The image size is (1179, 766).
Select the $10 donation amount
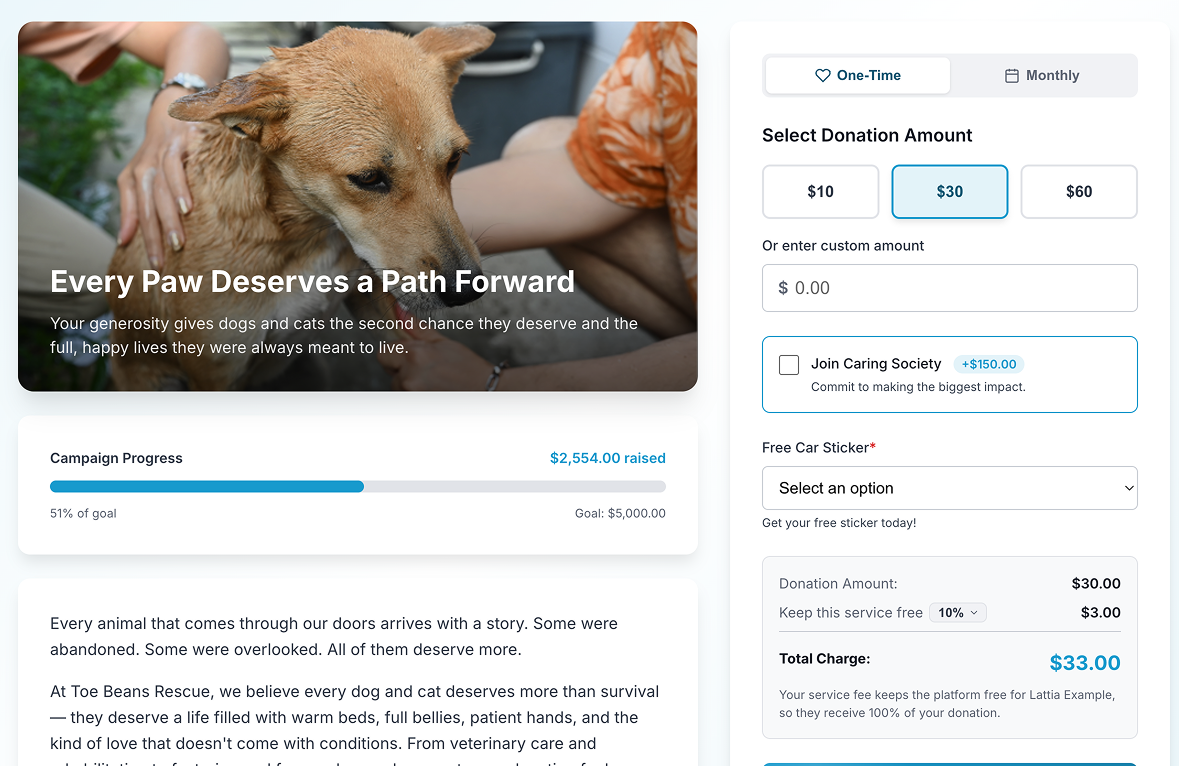point(820,191)
